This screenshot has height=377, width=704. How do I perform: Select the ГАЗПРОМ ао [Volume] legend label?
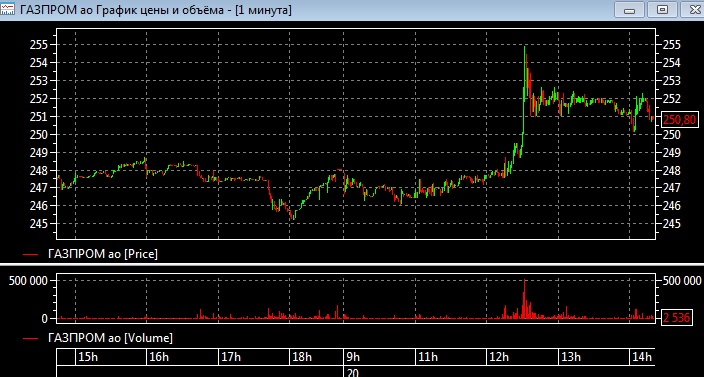click(110, 338)
